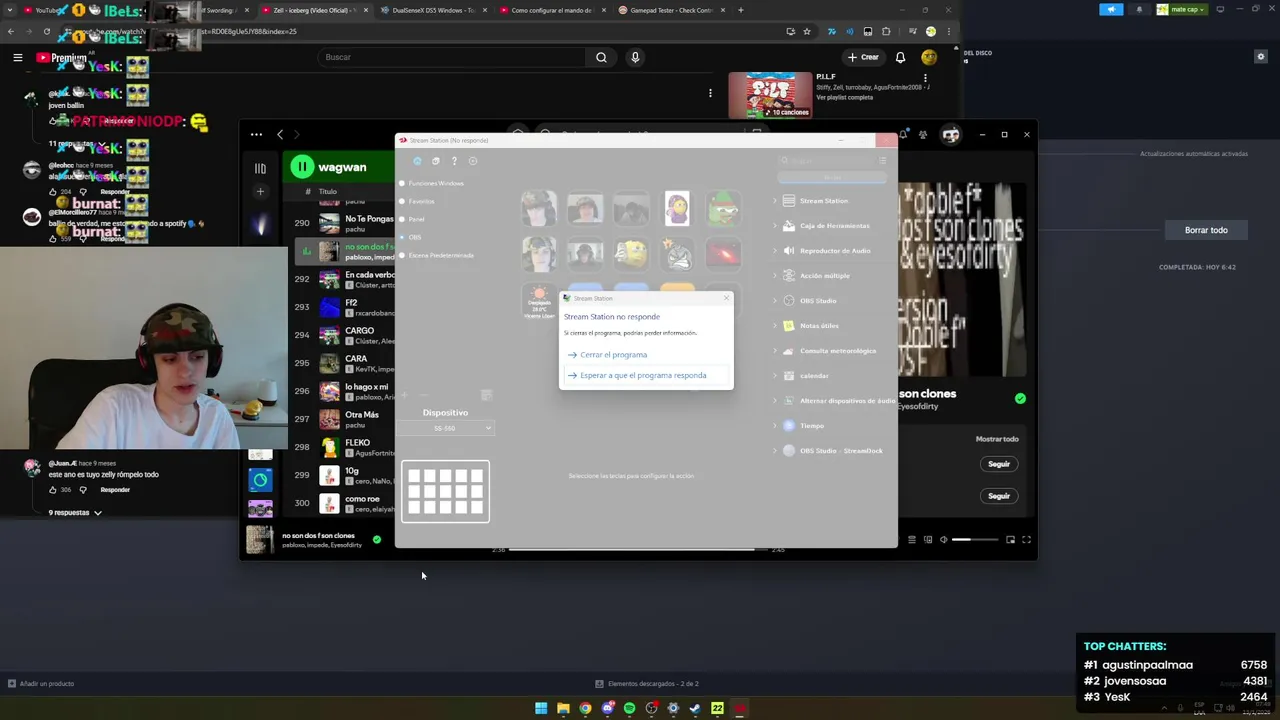Click Stream Station home icon
Screen dimensions: 1280x720
click(x=417, y=161)
